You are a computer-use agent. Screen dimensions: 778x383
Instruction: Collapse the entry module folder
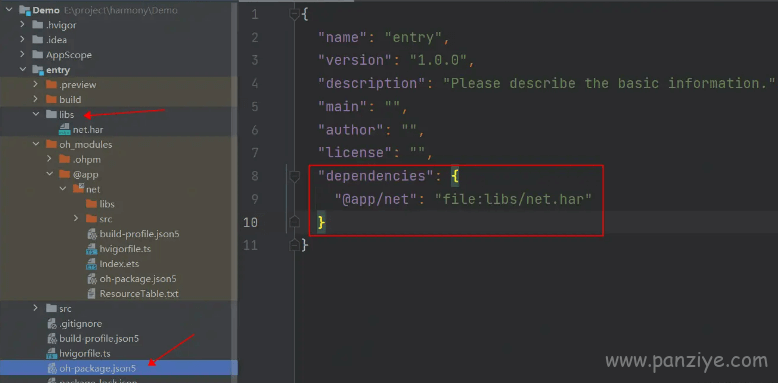pyautogui.click(x=23, y=70)
